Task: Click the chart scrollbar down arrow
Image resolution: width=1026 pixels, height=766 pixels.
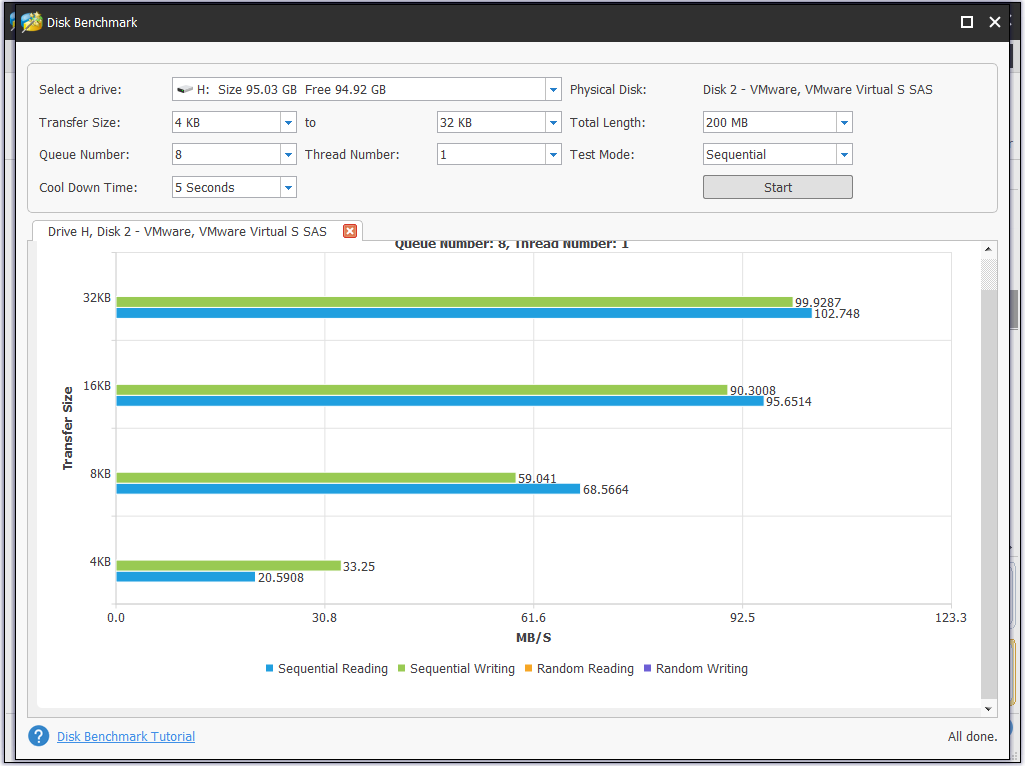Action: [x=989, y=708]
